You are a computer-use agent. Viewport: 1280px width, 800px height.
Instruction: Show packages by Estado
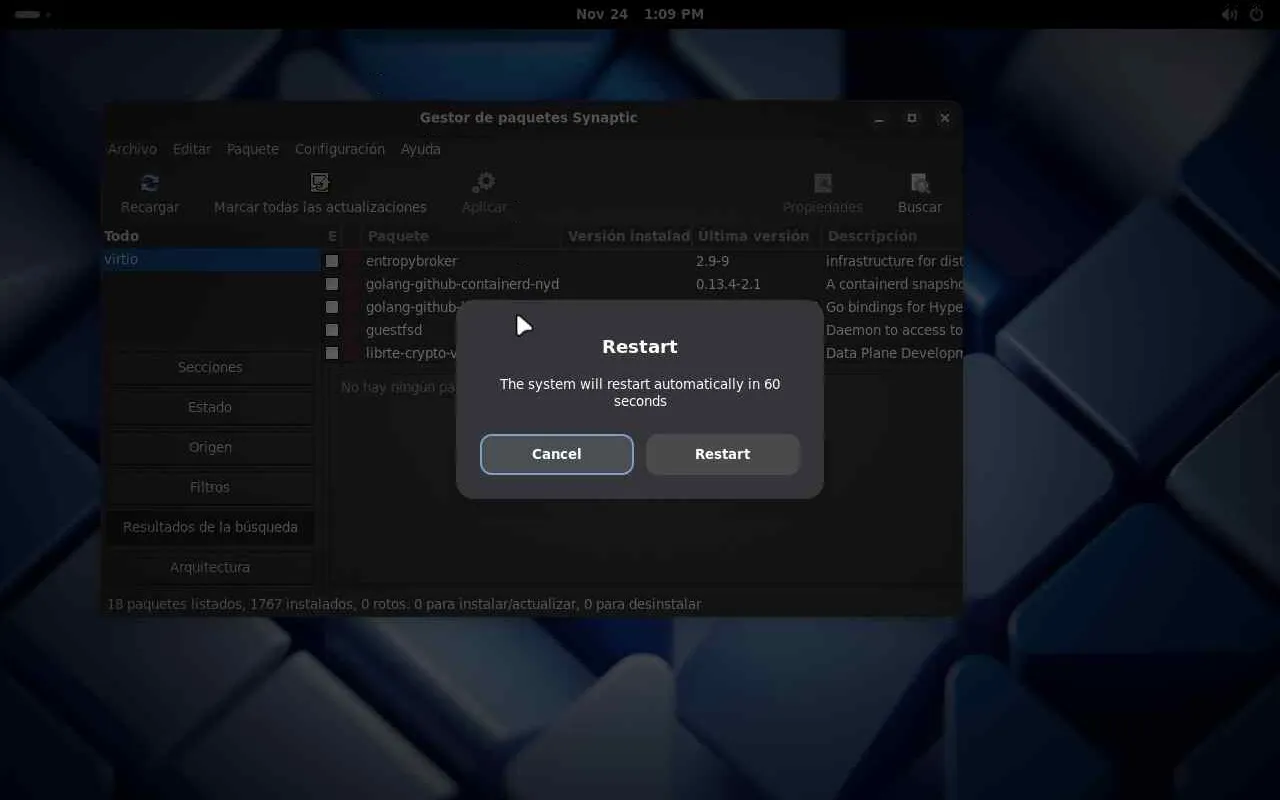pyautogui.click(x=210, y=407)
